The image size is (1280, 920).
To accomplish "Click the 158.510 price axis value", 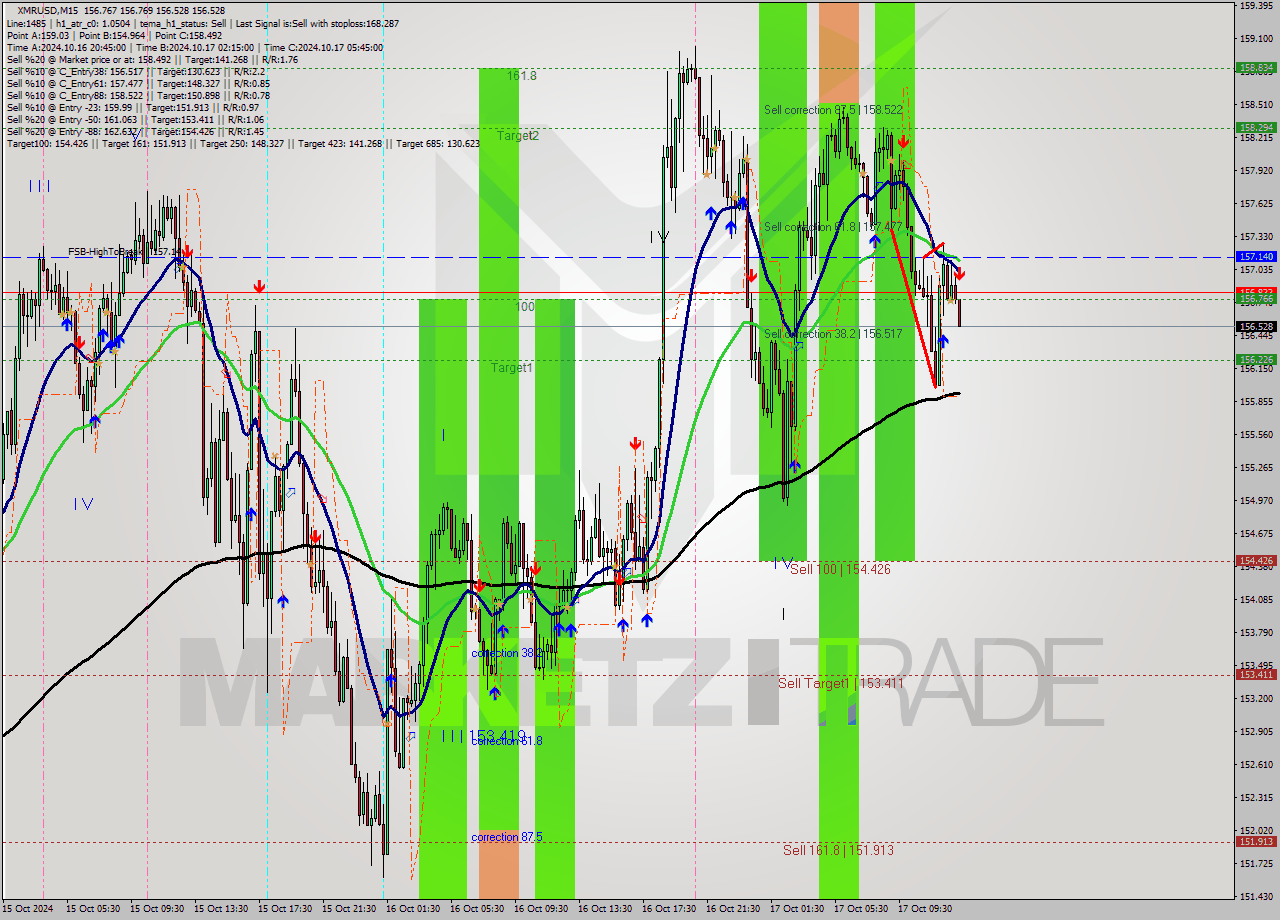I will click(1256, 104).
